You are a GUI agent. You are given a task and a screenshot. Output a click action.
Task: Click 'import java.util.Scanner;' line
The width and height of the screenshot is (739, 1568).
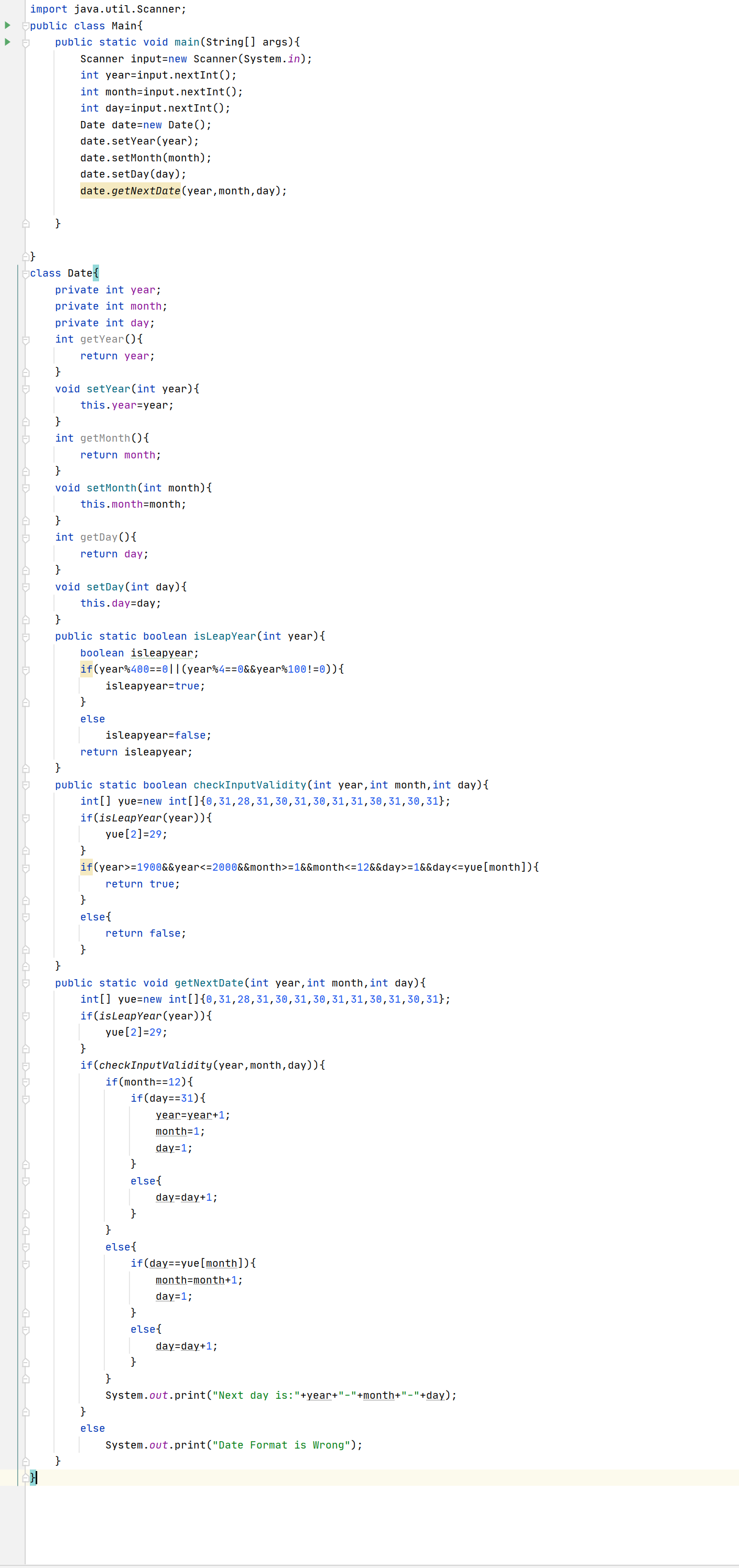pyautogui.click(x=108, y=9)
